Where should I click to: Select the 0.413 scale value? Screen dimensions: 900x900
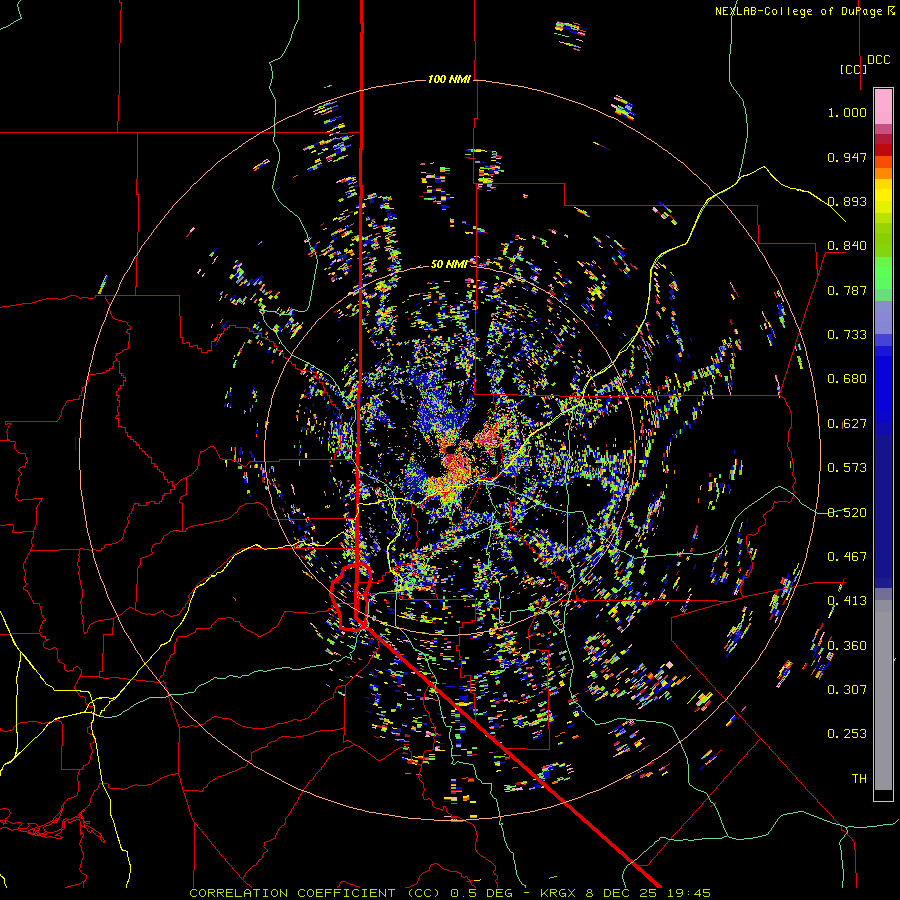tap(847, 601)
